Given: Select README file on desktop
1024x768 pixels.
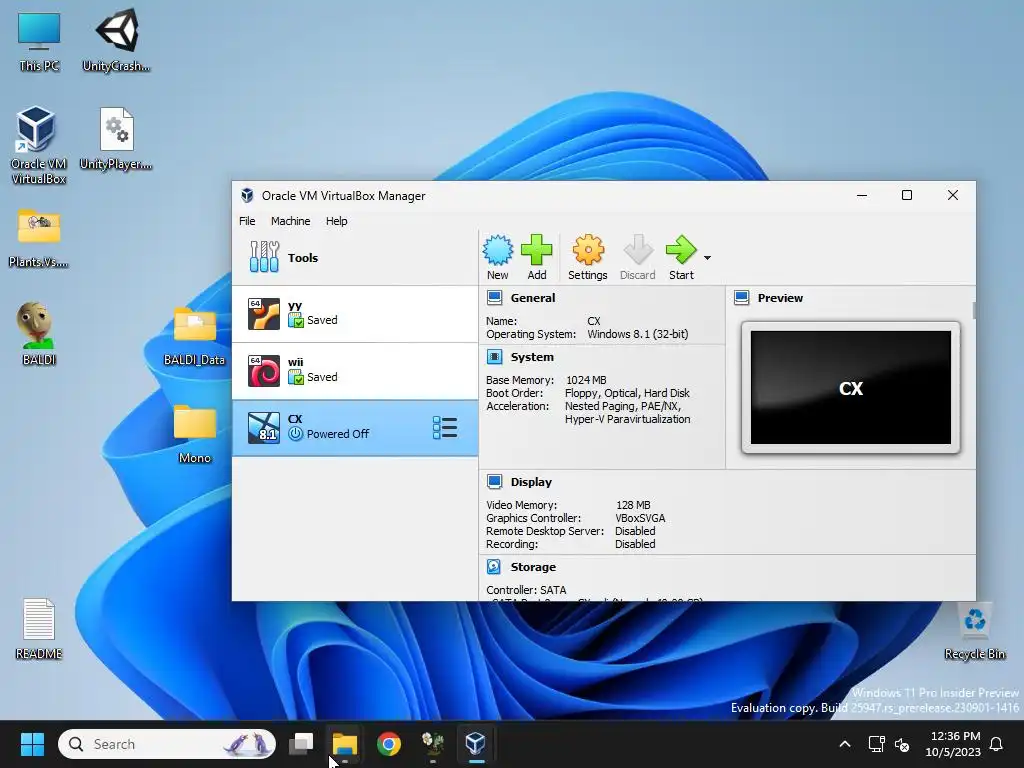Looking at the screenshot, I should (x=39, y=629).
